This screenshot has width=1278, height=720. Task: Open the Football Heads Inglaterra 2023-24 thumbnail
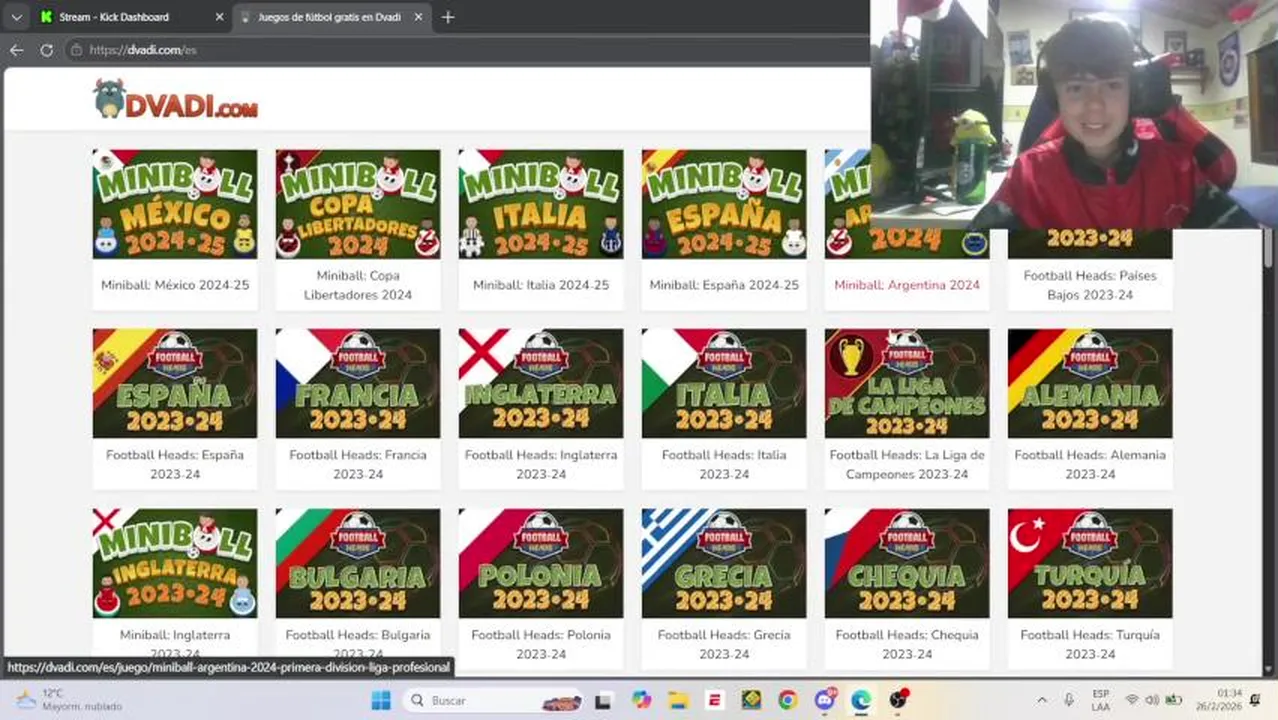point(541,384)
